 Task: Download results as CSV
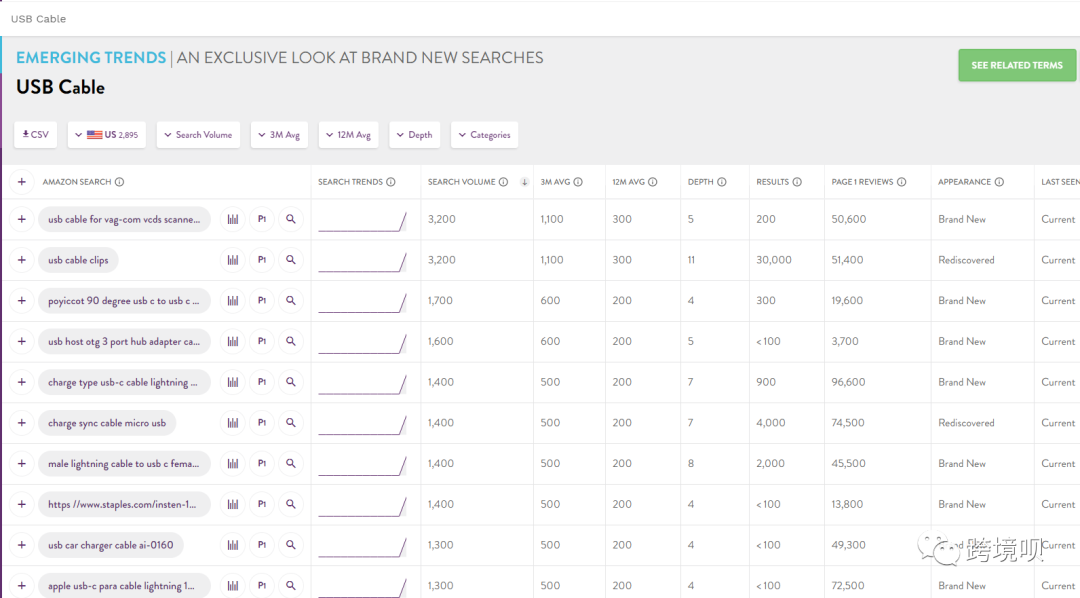(36, 135)
